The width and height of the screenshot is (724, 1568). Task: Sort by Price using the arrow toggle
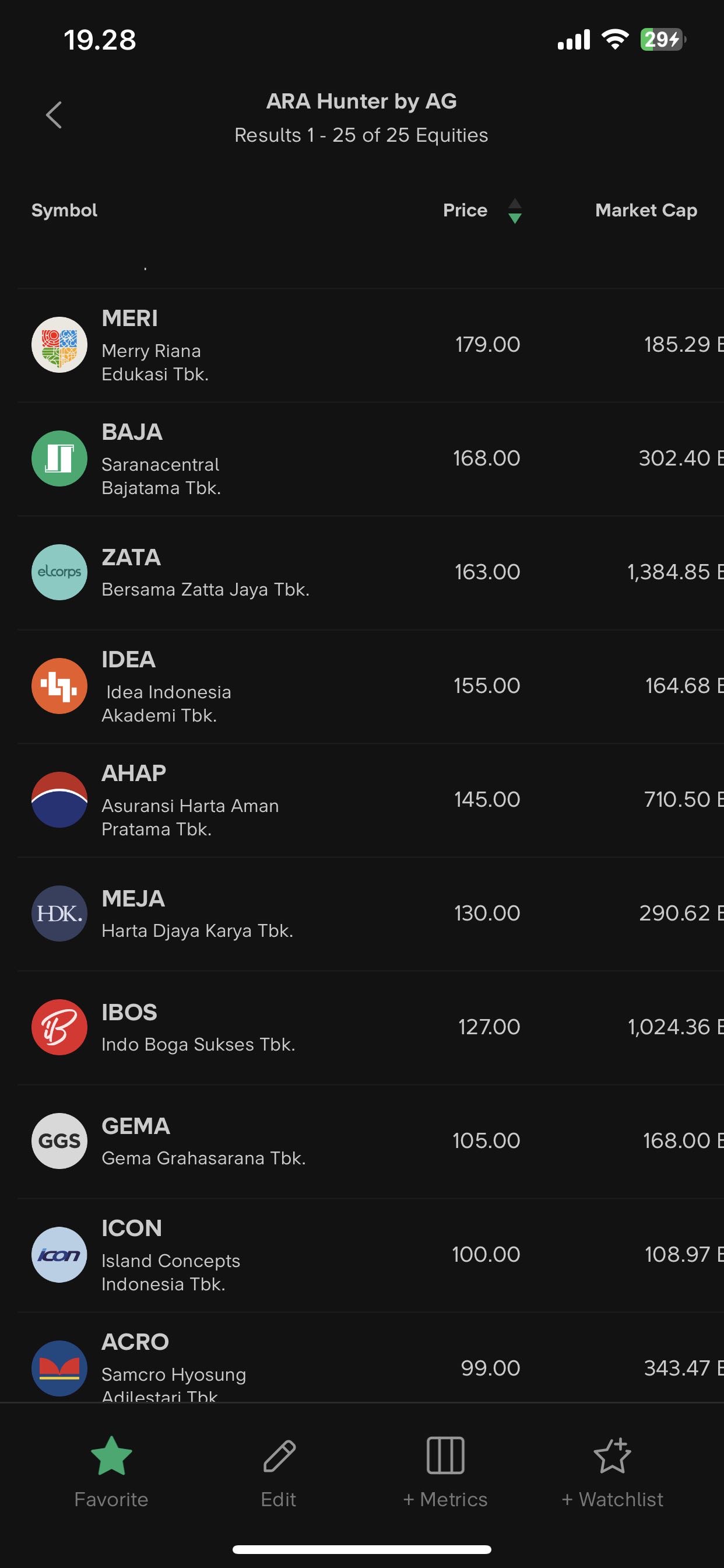(x=515, y=211)
